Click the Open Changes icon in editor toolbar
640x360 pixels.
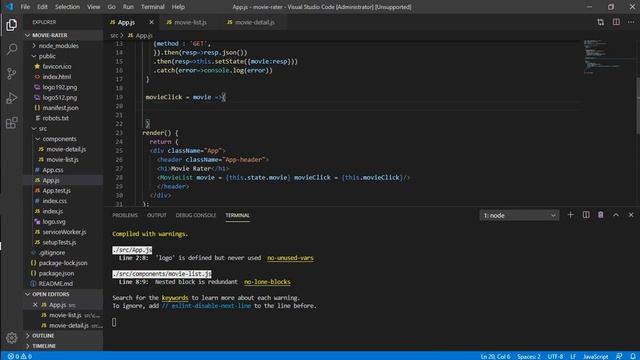coord(600,22)
